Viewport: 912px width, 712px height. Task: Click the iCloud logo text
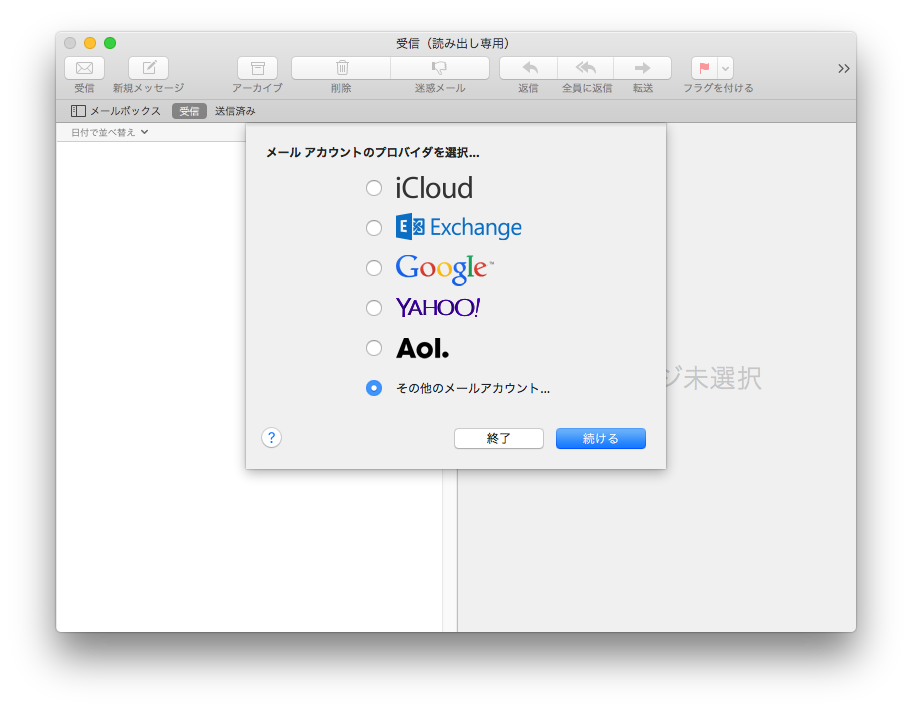(x=434, y=188)
